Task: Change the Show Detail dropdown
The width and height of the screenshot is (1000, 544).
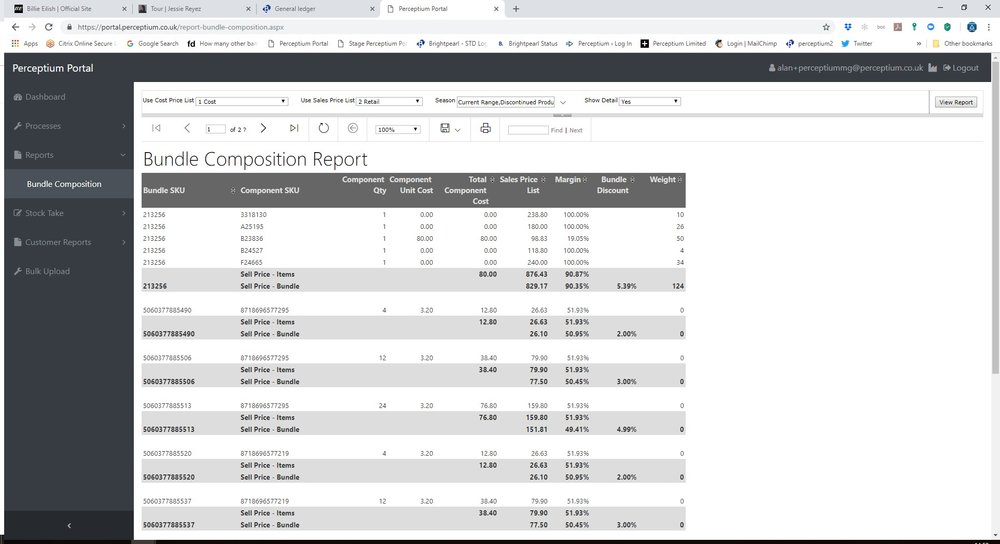Action: click(650, 101)
